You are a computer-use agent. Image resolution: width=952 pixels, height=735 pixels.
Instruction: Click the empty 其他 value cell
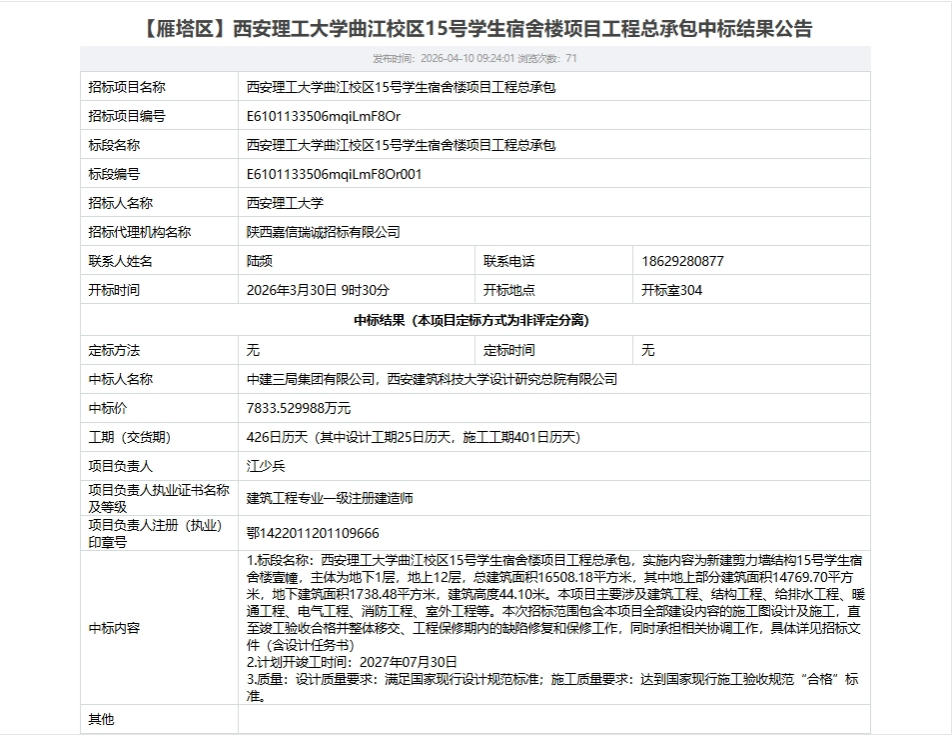coord(553,719)
